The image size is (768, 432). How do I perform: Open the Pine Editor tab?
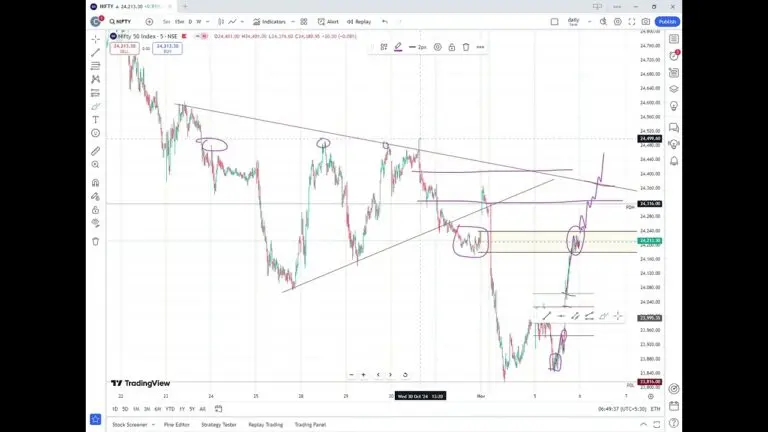coord(176,425)
